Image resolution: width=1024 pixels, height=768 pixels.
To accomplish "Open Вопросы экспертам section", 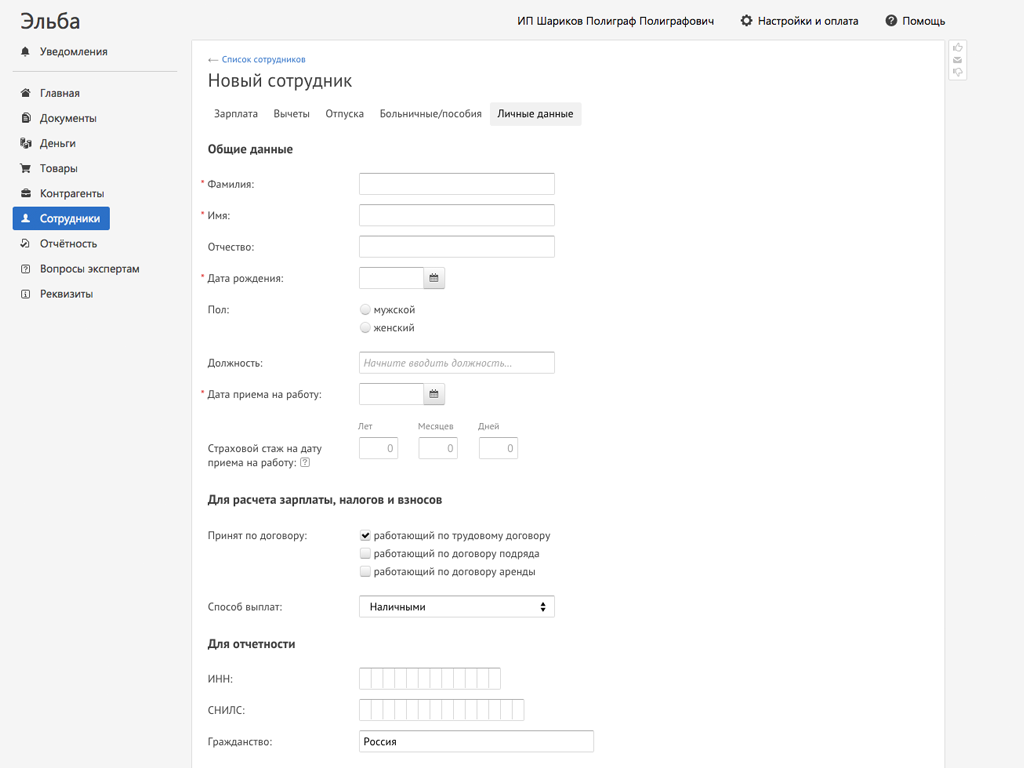I will (89, 268).
